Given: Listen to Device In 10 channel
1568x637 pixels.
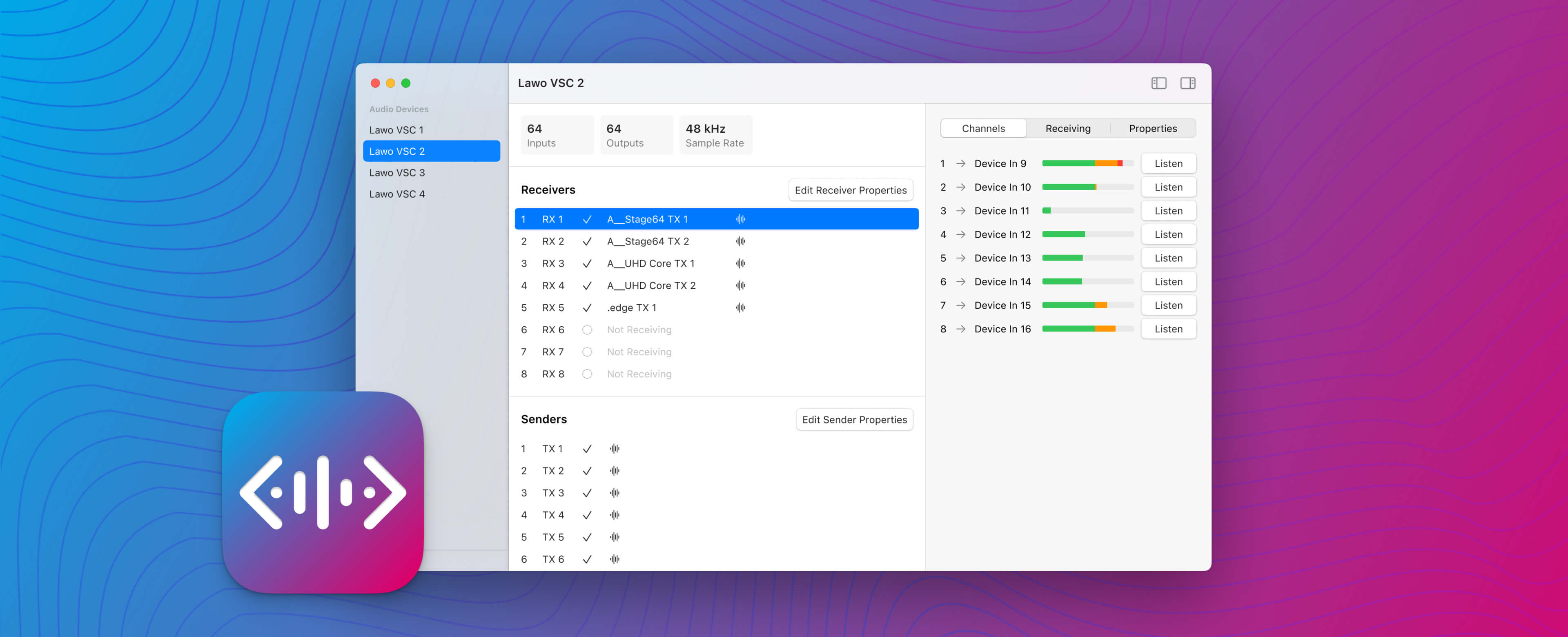Looking at the screenshot, I should click(1168, 187).
